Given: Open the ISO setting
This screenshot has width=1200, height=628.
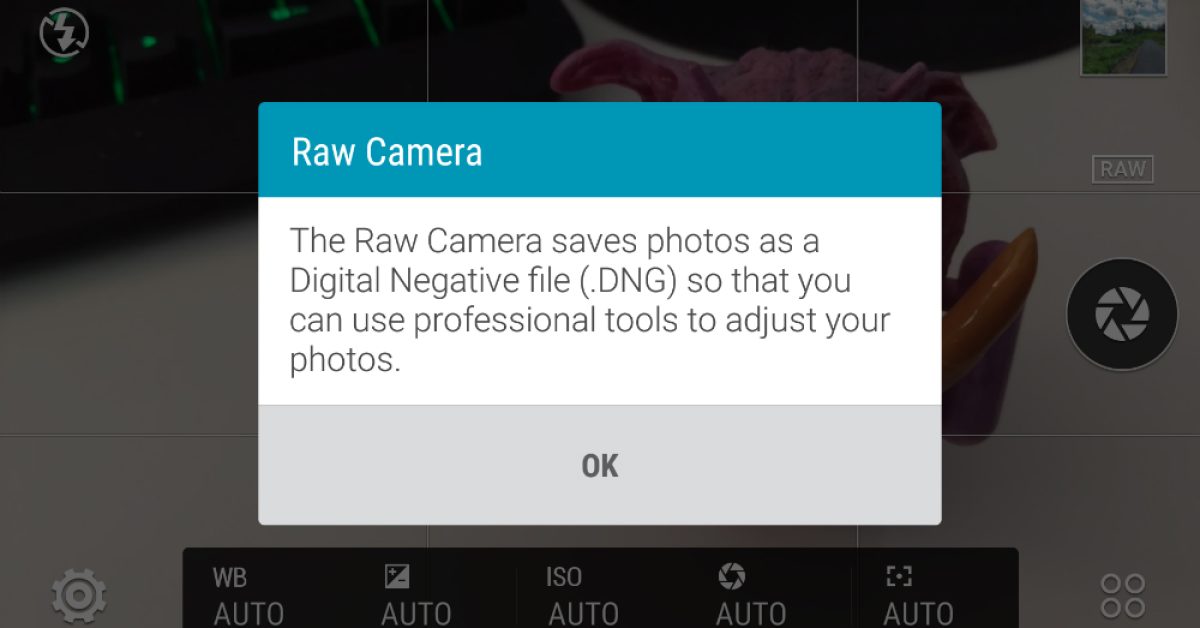Looking at the screenshot, I should [x=564, y=578].
